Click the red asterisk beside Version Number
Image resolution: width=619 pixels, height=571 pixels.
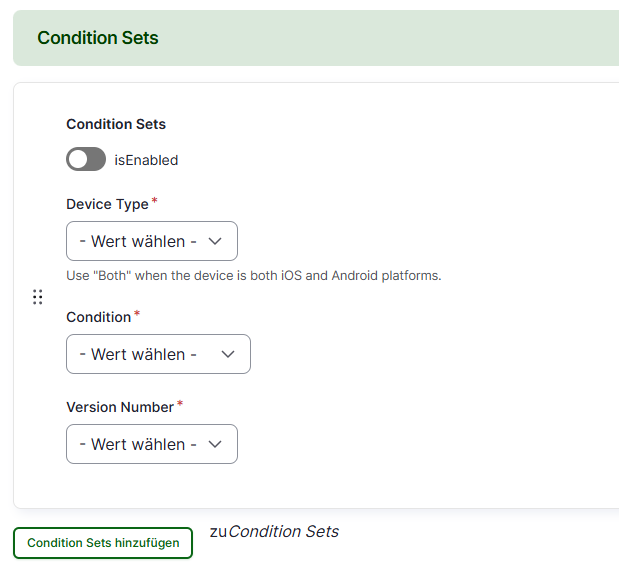pos(180,403)
